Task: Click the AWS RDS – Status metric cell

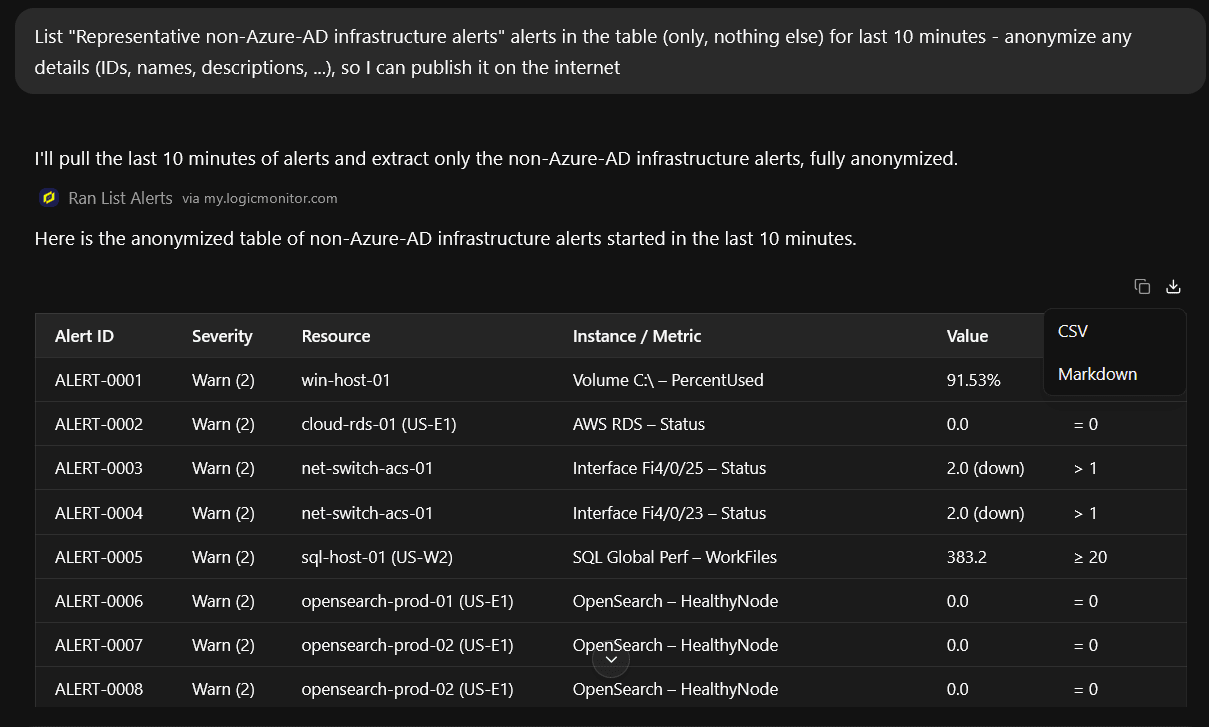Action: [639, 424]
